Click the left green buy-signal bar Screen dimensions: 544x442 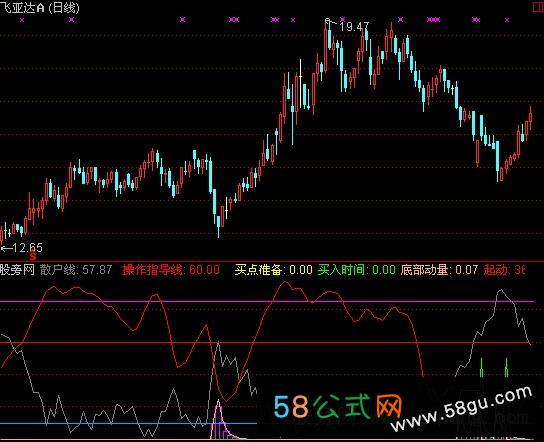(x=481, y=367)
